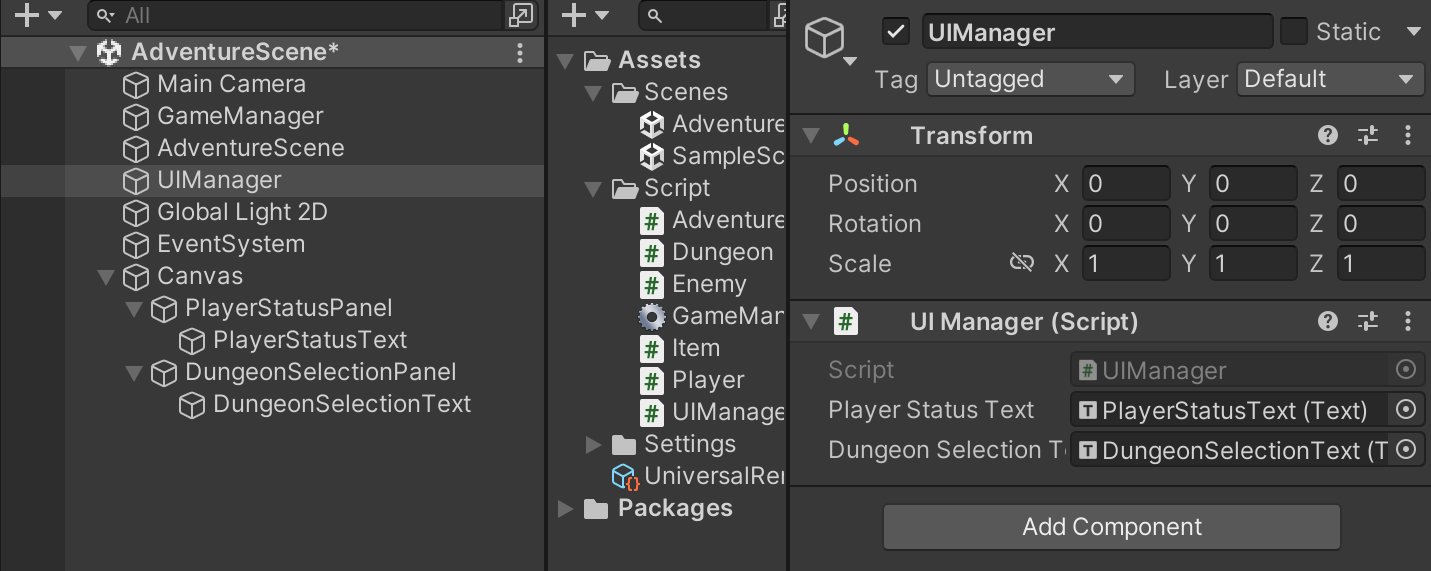Open the AdventureScene three-dot options menu

[x=519, y=52]
